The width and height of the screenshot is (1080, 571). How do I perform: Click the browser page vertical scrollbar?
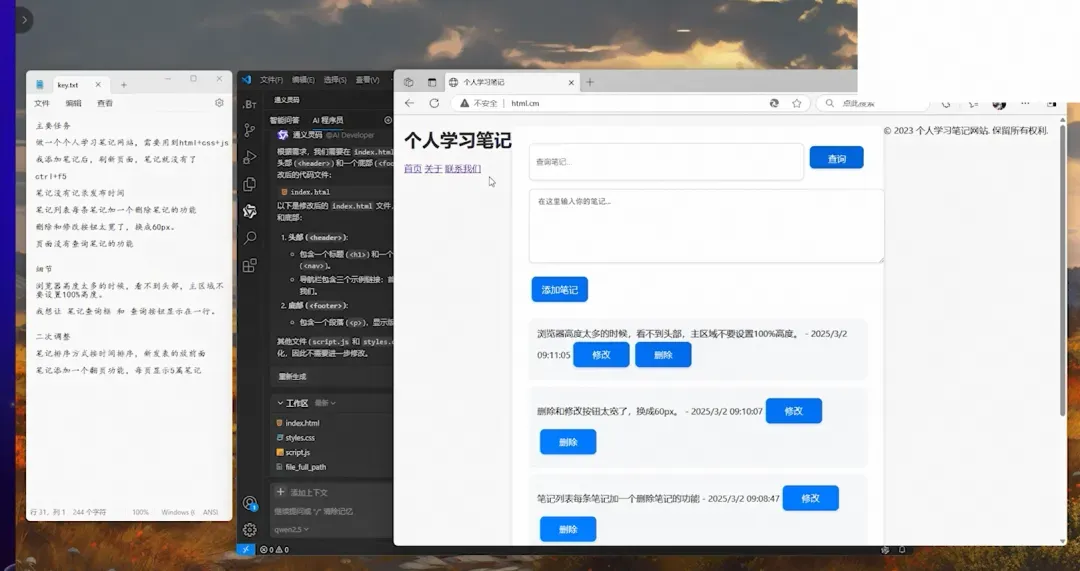tap(1062, 269)
